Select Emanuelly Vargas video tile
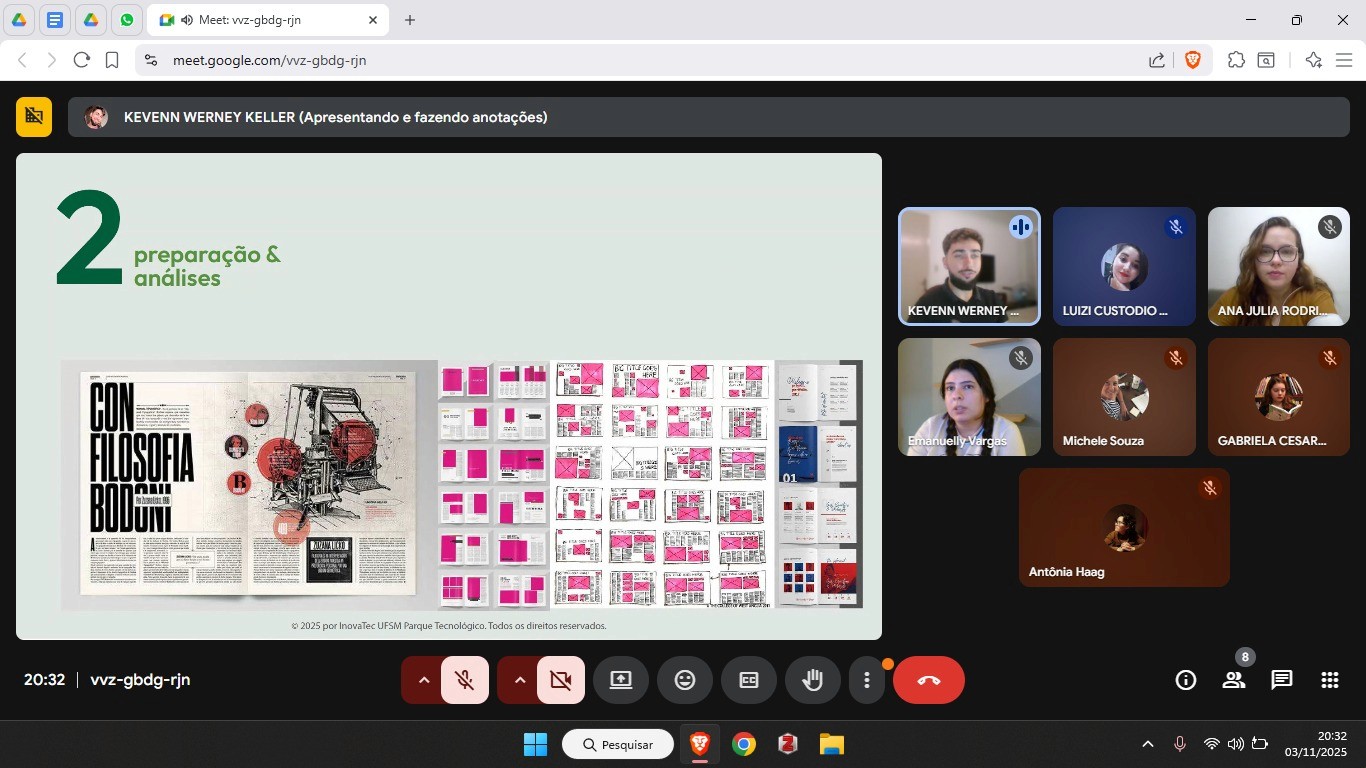Image resolution: width=1366 pixels, height=768 pixels. pos(969,397)
